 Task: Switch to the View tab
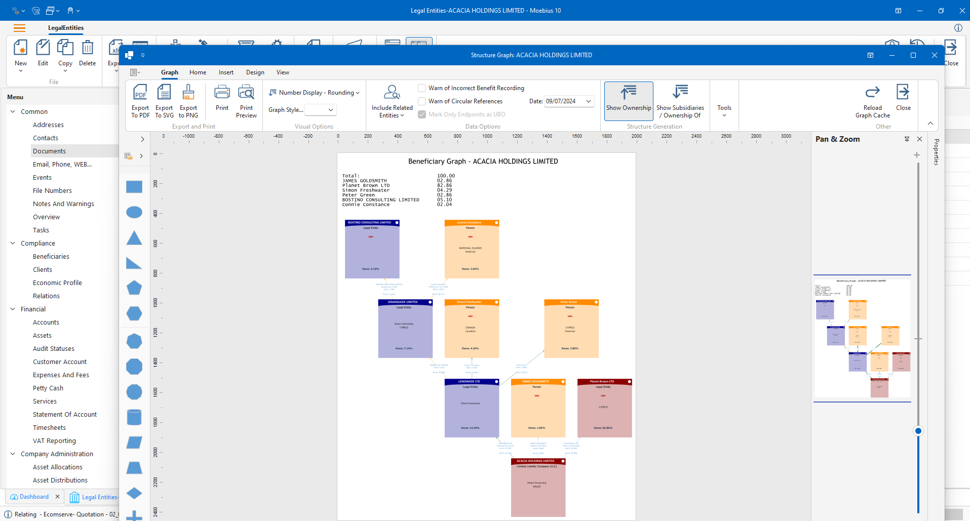[x=283, y=72]
